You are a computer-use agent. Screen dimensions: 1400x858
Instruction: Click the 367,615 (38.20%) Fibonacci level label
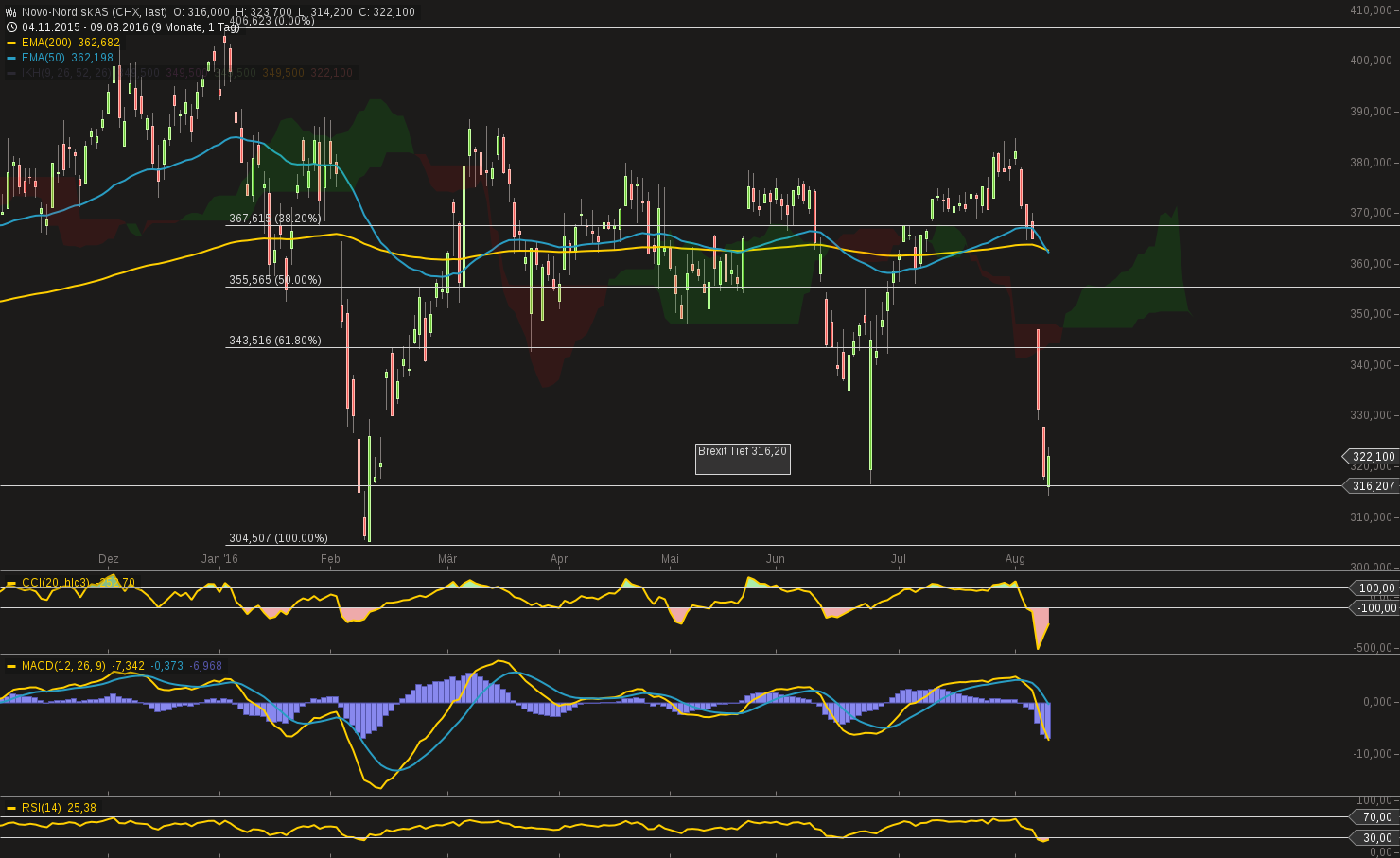pos(274,218)
